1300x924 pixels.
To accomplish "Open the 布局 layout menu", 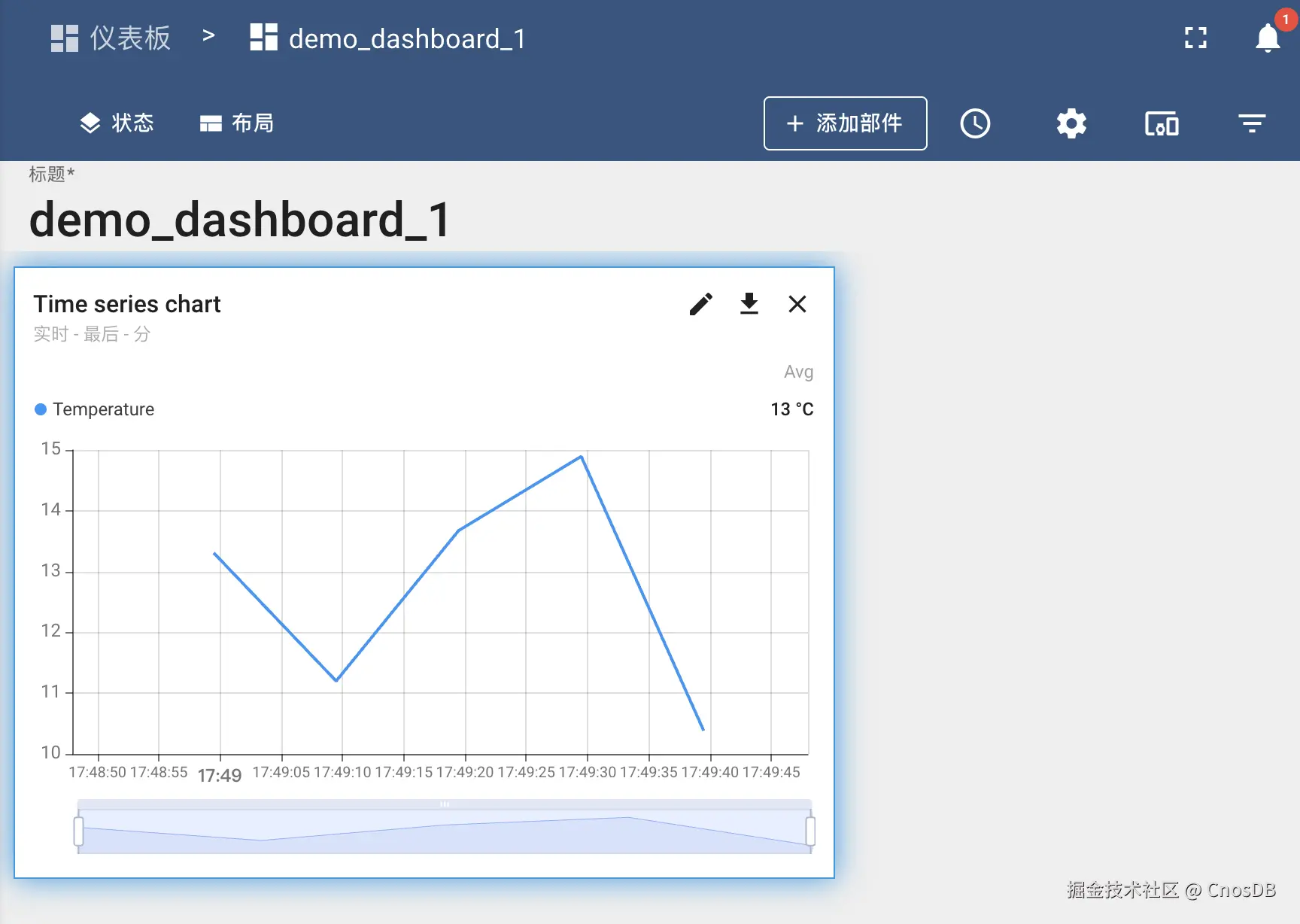I will (236, 123).
